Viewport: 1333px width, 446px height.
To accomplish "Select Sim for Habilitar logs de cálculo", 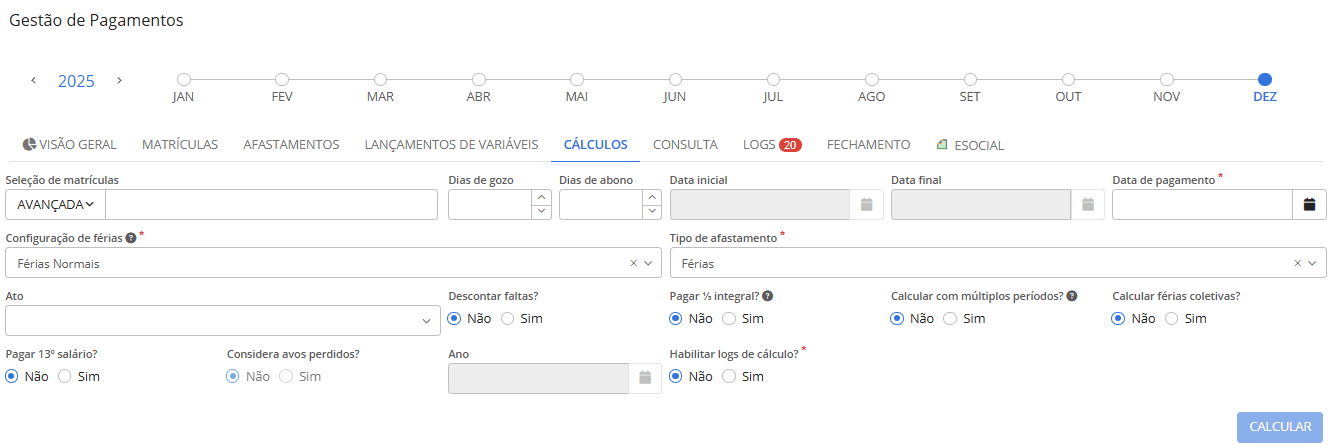I will (x=729, y=377).
